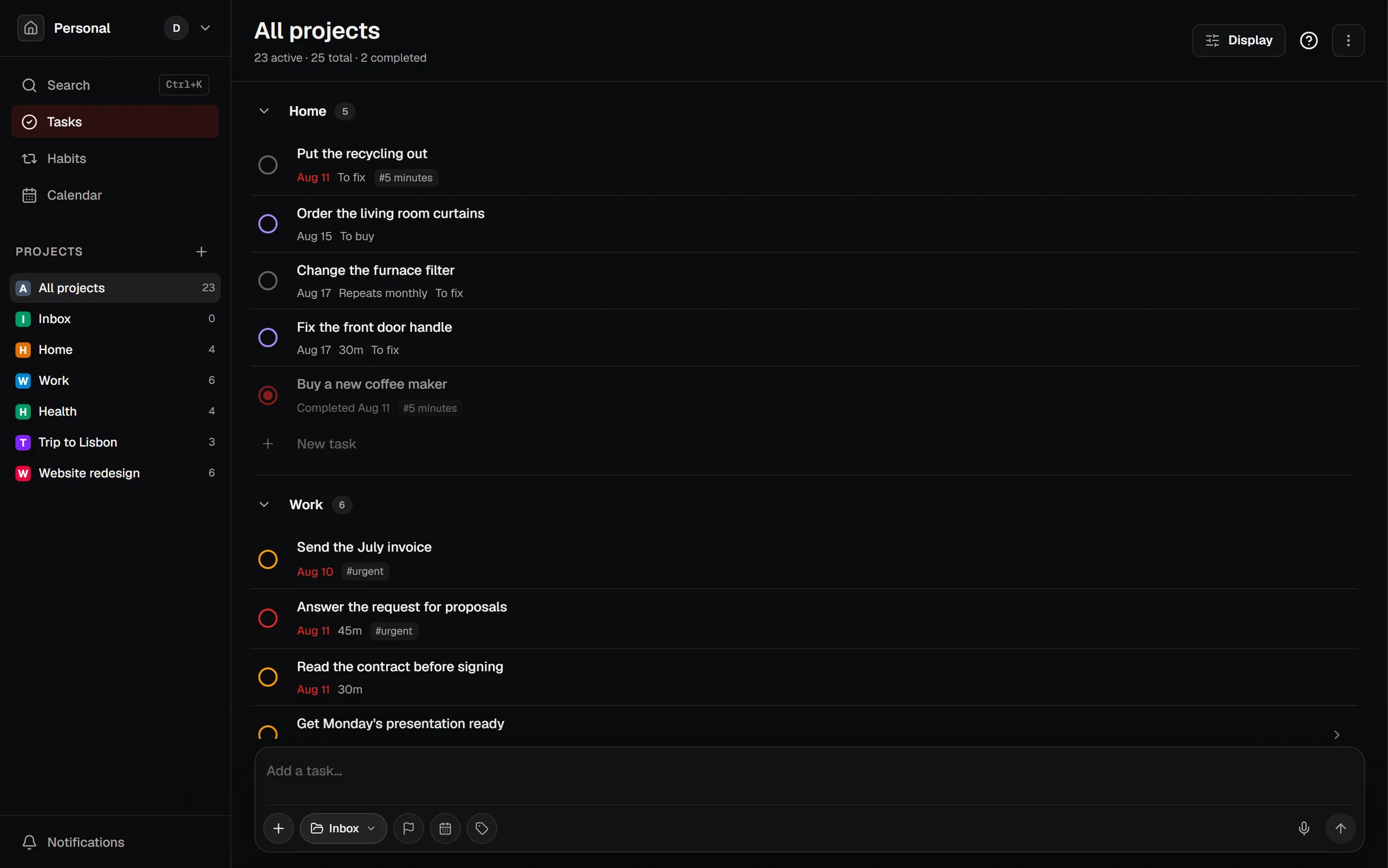Collapse the Work section chevron
Screen dimensions: 1388x868
click(264, 505)
